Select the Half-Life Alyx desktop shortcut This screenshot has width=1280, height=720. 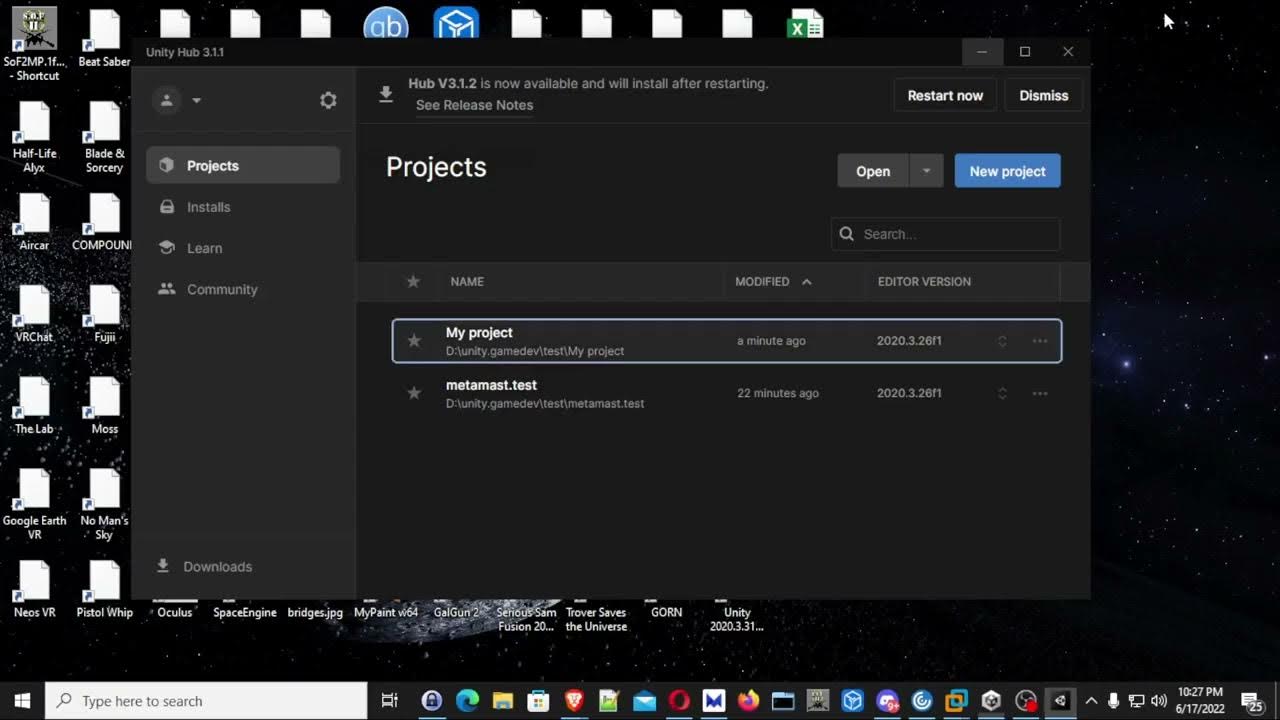[x=34, y=138]
